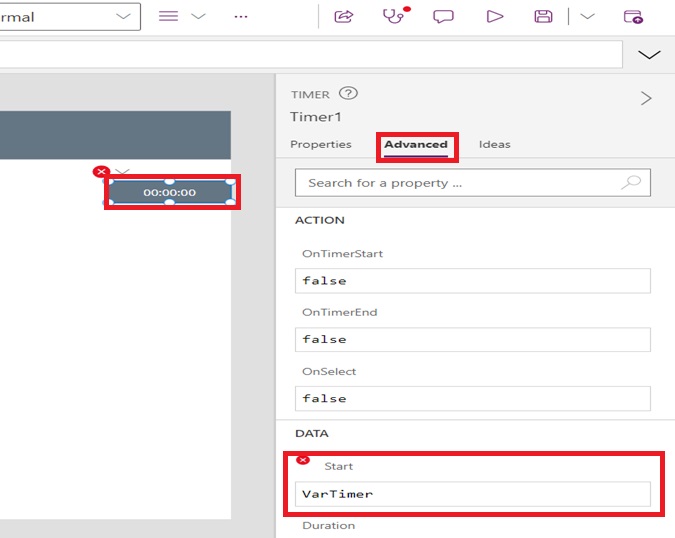This screenshot has height=538, width=675.
Task: Click the Publish icon in the toolbar
Action: [633, 16]
